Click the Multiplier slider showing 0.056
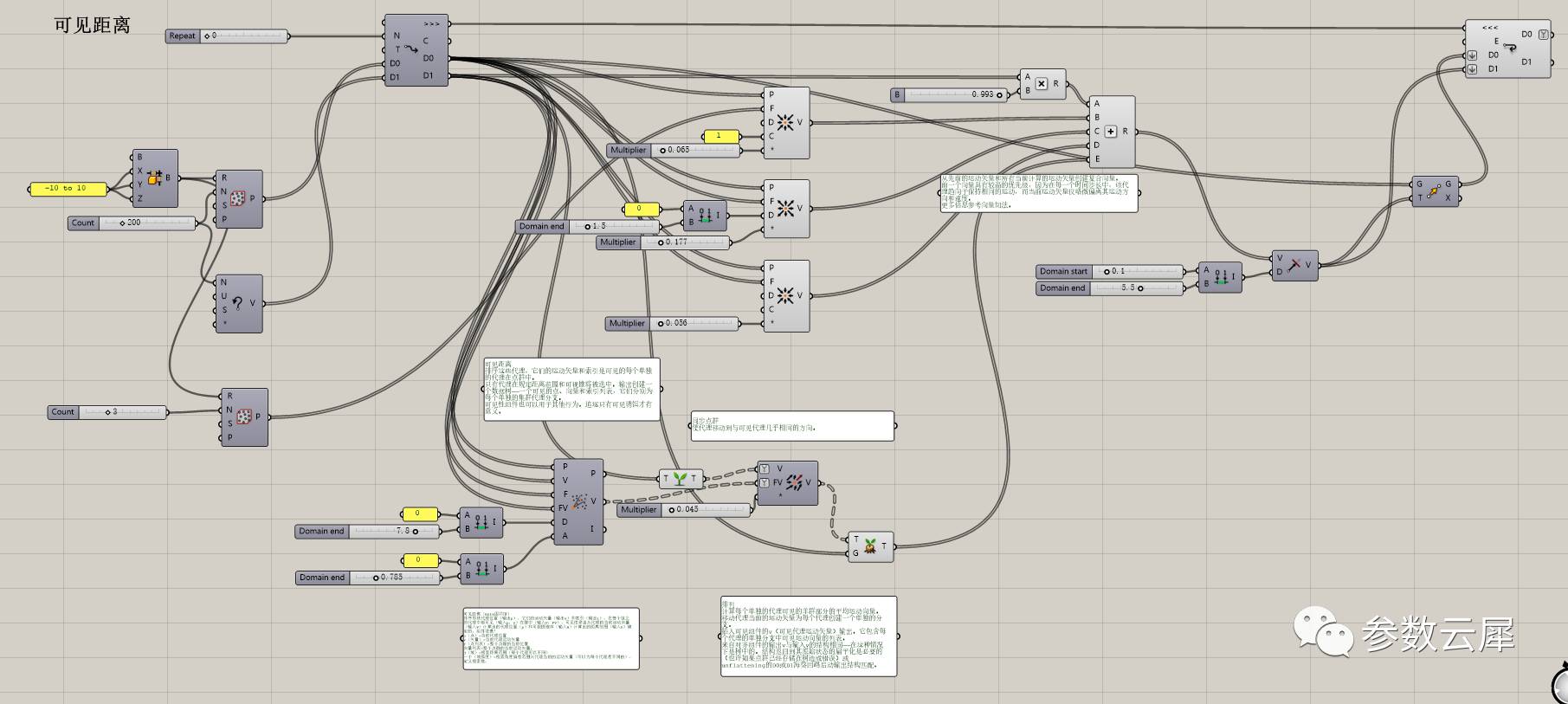The width and height of the screenshot is (1568, 704). point(673,323)
